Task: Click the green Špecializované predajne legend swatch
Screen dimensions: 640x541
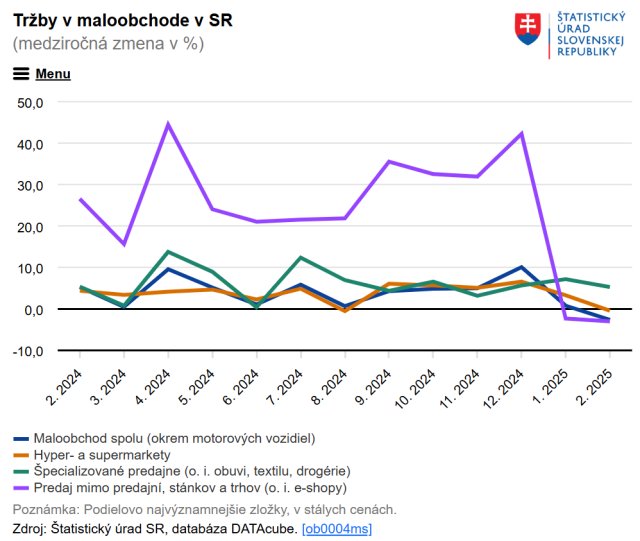Action: click(x=21, y=471)
